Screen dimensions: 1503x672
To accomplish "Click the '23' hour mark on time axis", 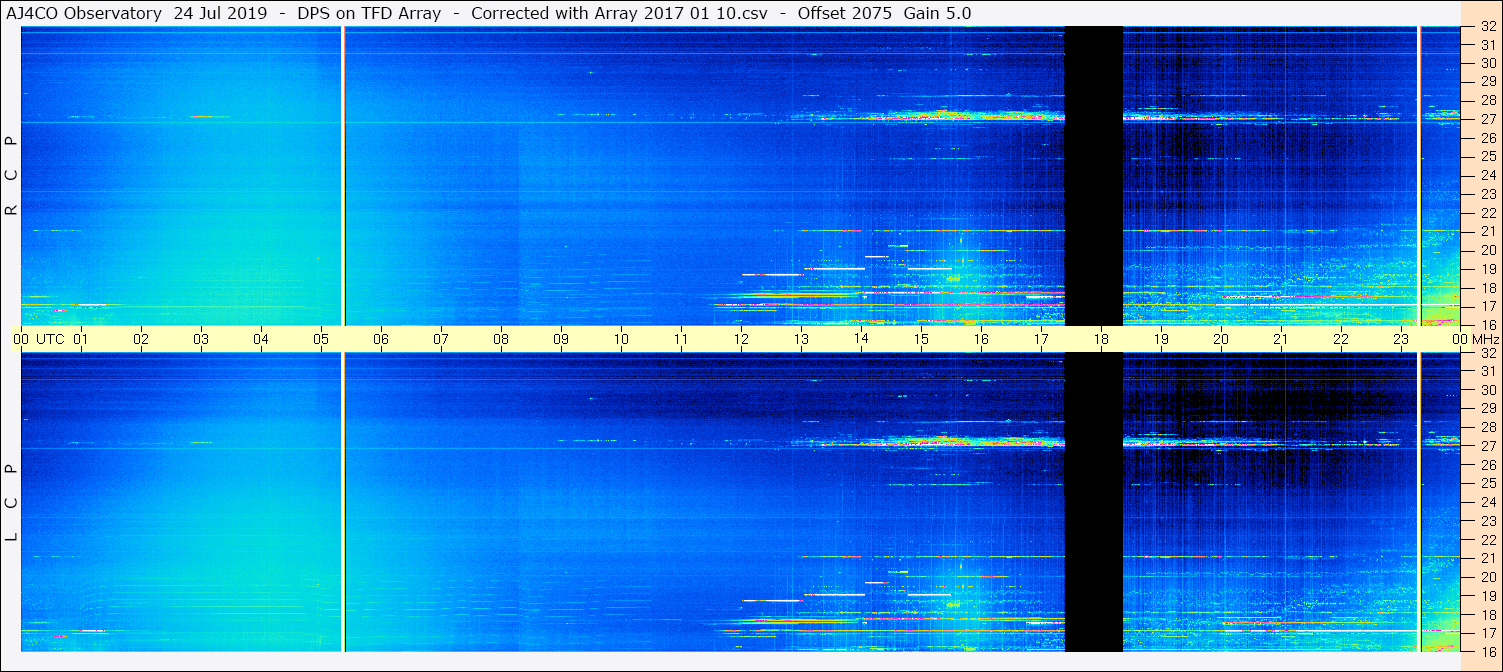I will coord(1401,339).
